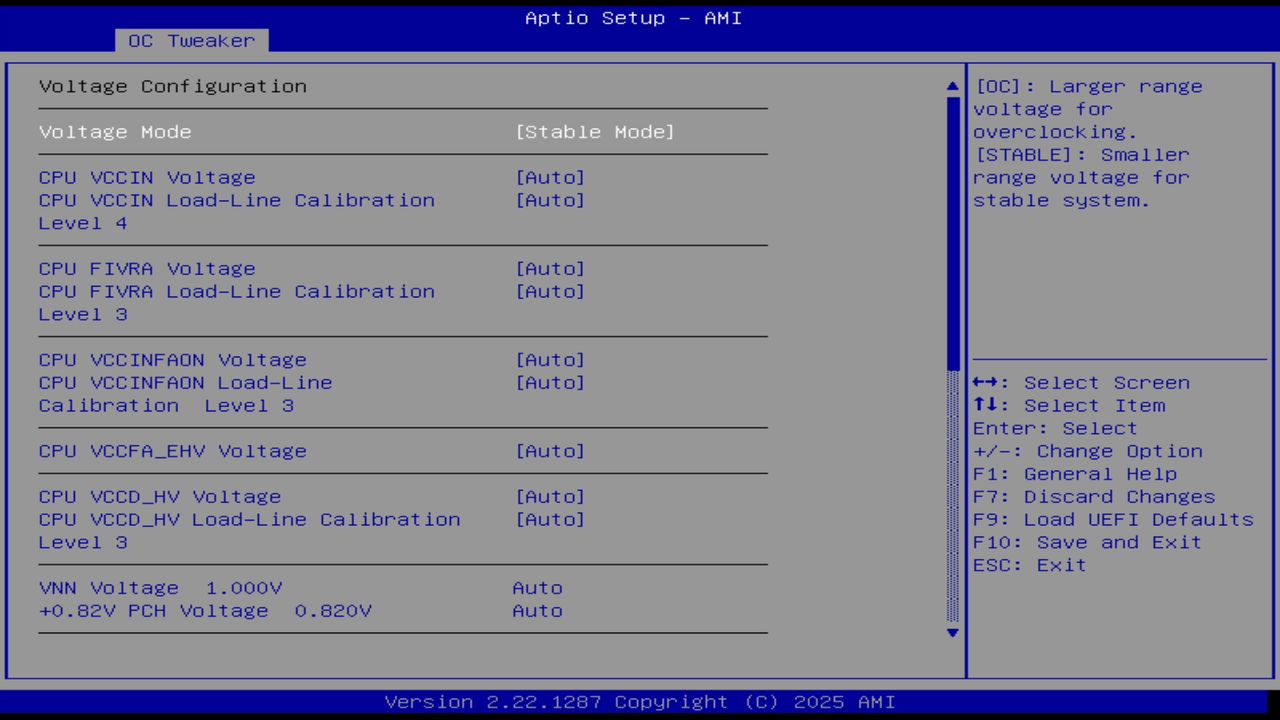Image resolution: width=1280 pixels, height=720 pixels.
Task: Open the CPU FIVRA Voltage Auto value
Action: pyautogui.click(x=550, y=269)
